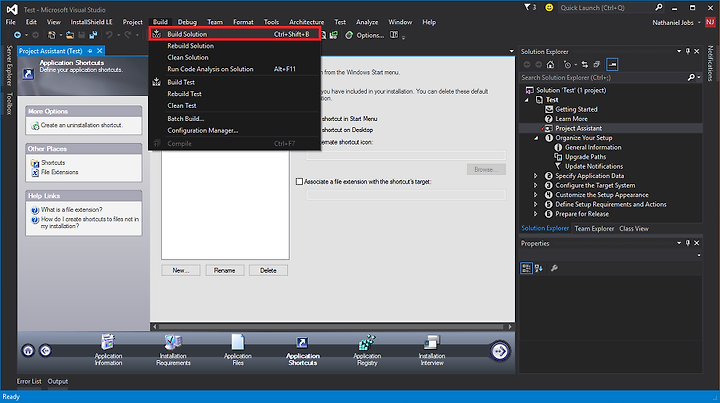
Task: Click the Collapse All icon in Solution Explorer
Action: [596, 65]
